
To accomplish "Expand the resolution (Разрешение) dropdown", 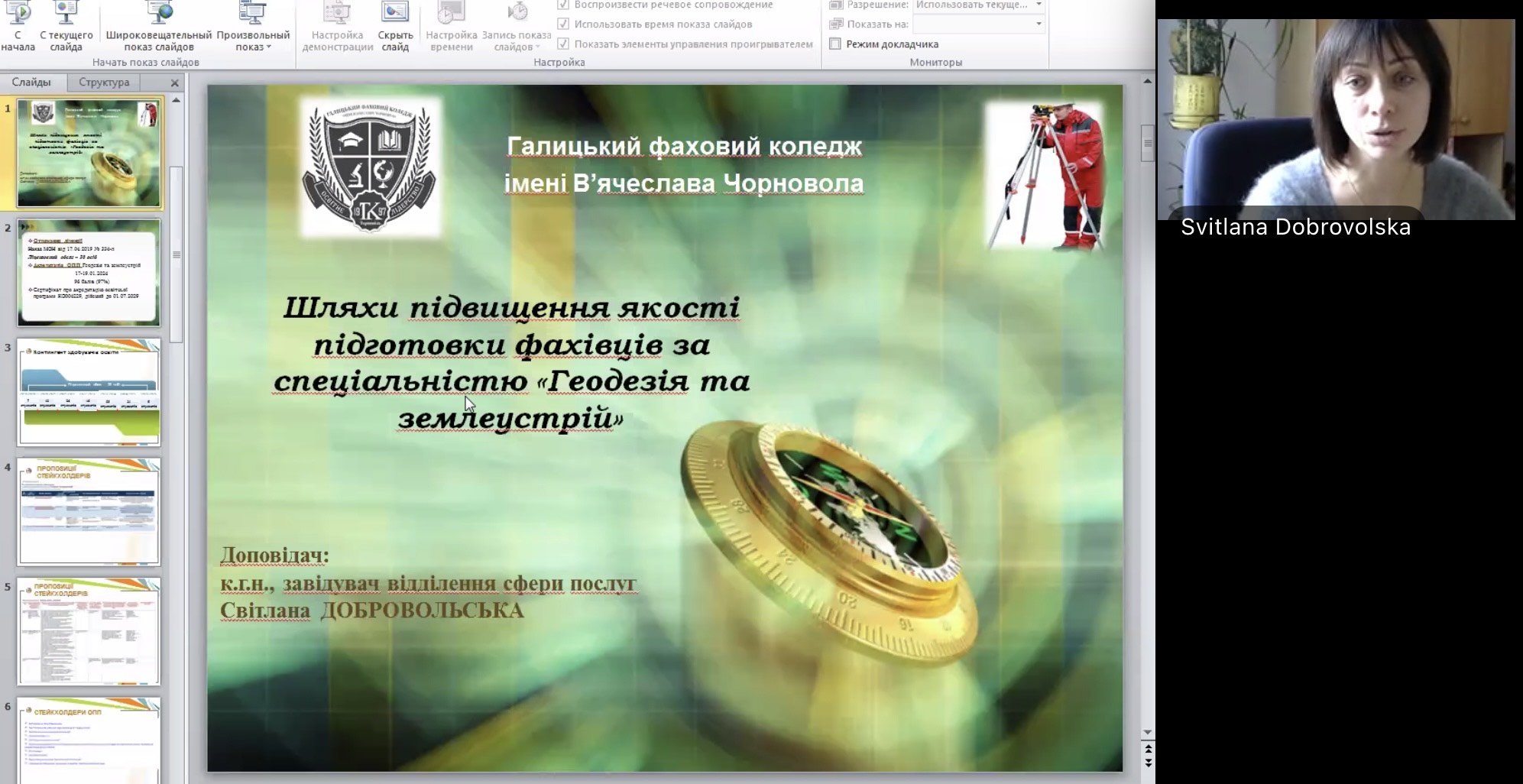I will pos(1039,5).
